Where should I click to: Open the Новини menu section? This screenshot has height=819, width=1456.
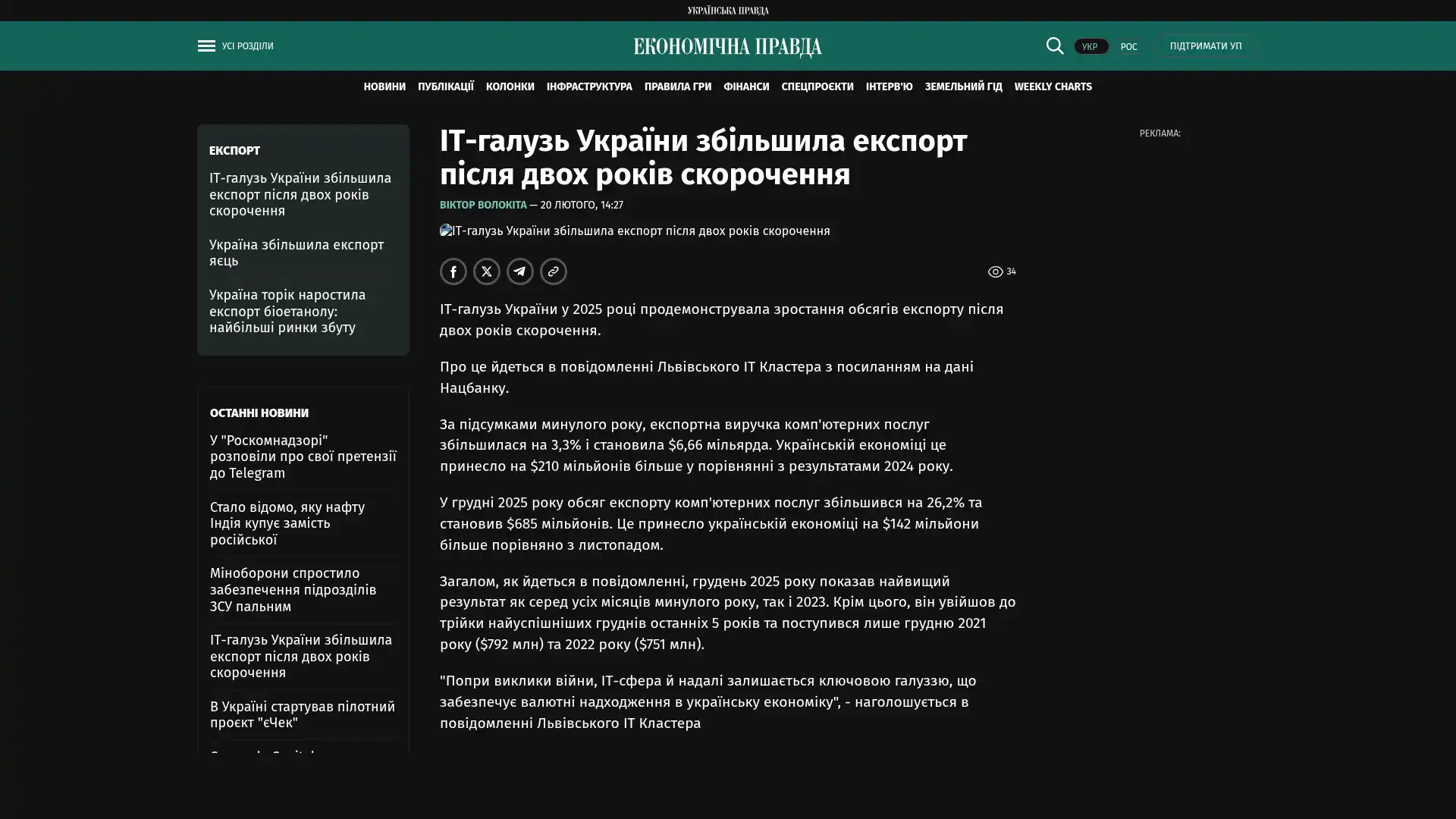pos(384,87)
